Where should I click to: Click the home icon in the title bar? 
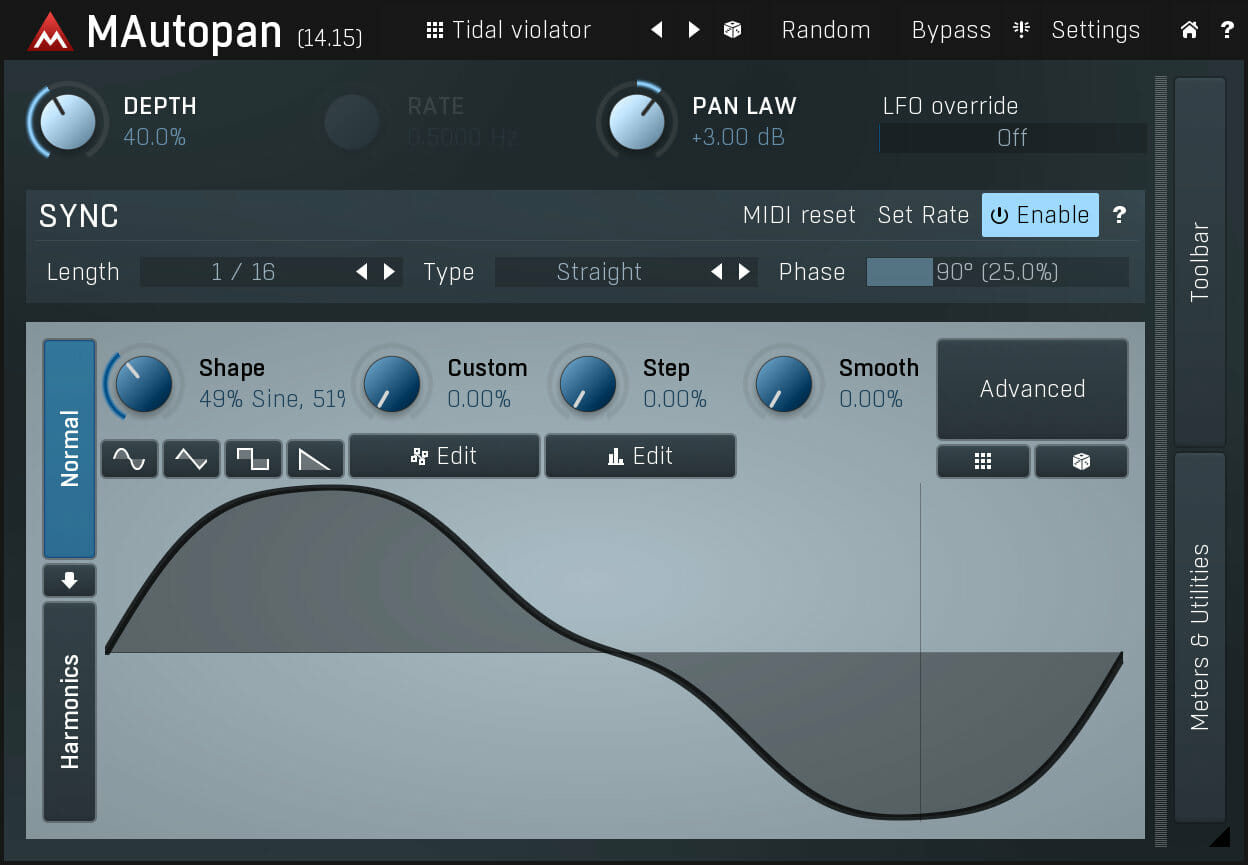click(x=1189, y=30)
